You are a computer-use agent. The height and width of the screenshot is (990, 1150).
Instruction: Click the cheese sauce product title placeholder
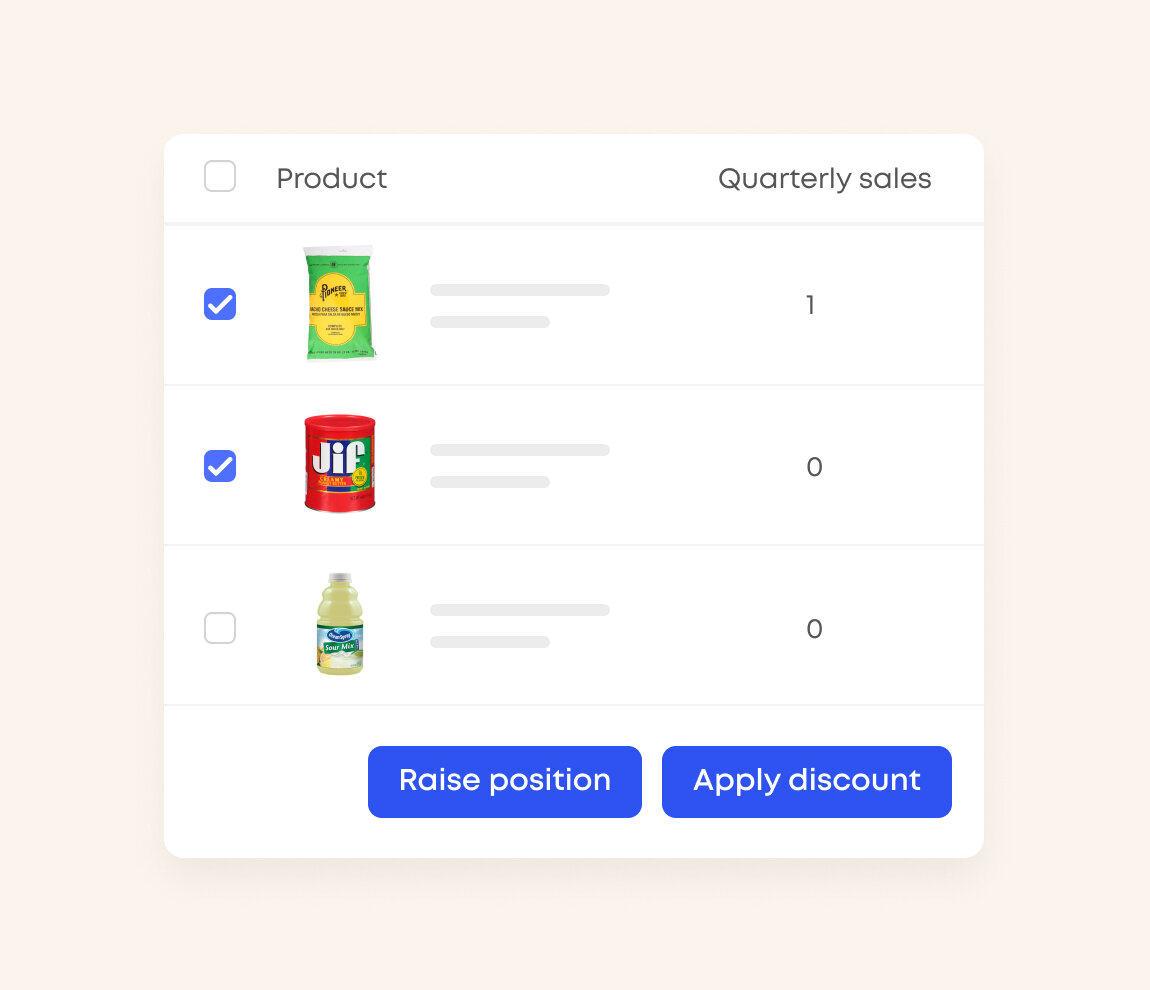click(519, 290)
